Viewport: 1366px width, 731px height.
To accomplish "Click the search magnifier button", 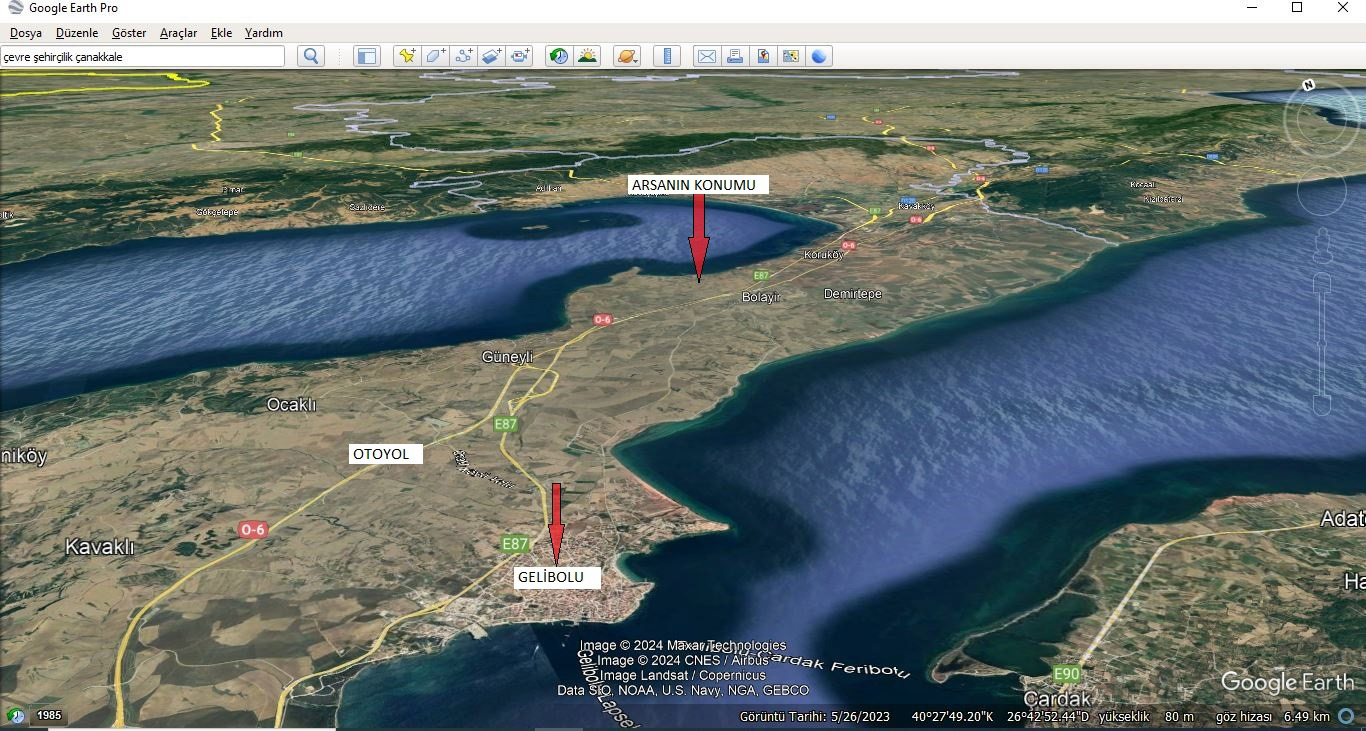I will 311,57.
